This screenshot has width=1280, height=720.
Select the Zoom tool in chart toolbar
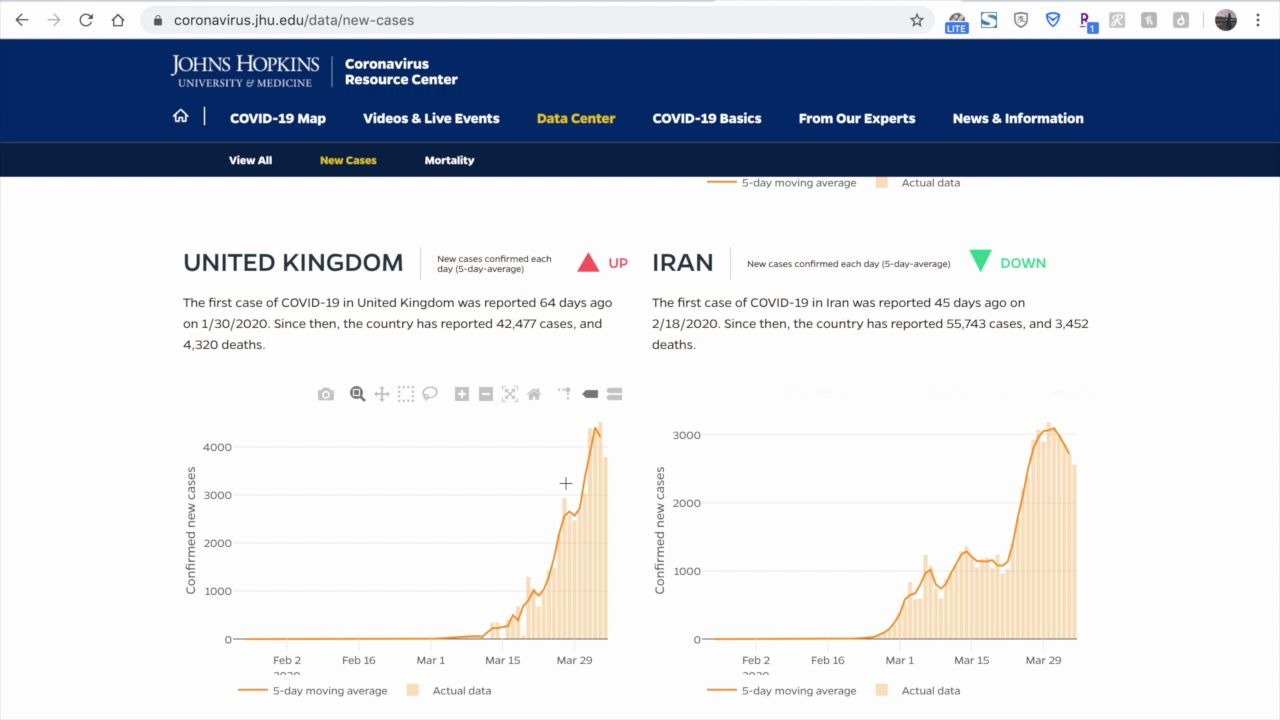(357, 394)
